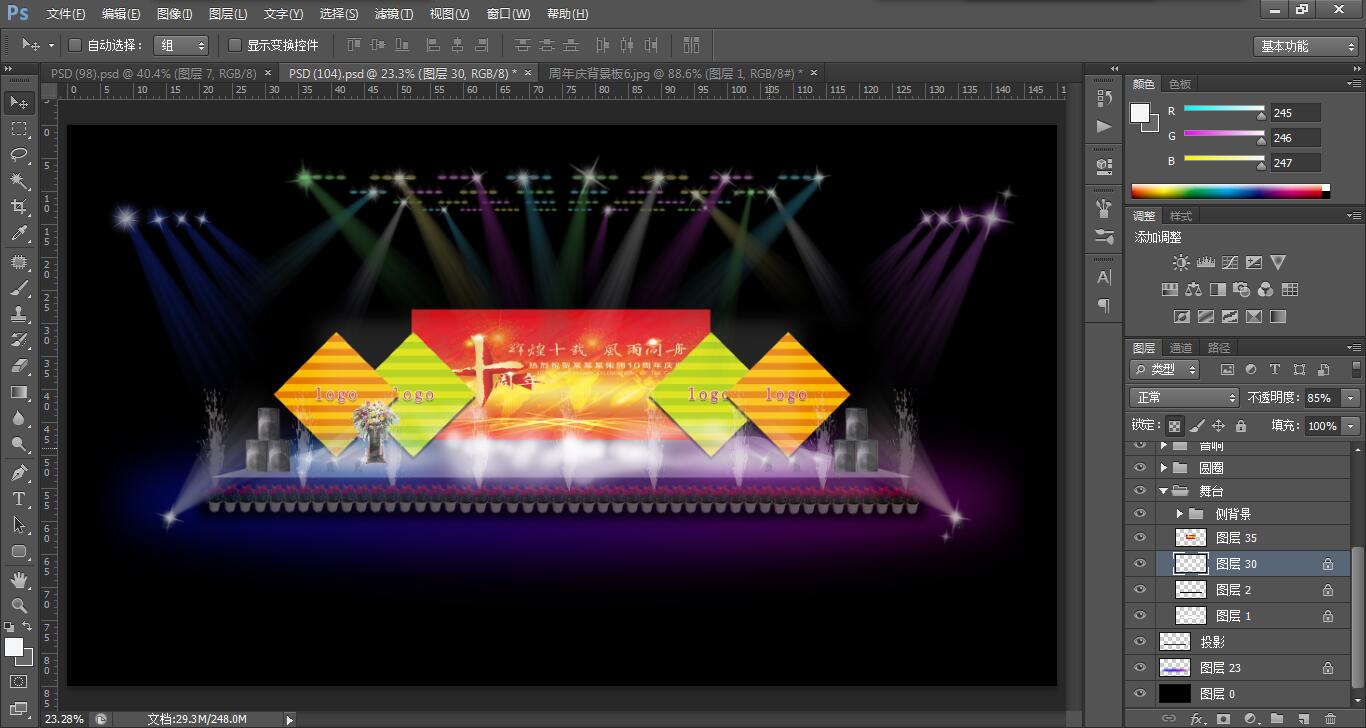Select the Horizontal Type tool
The width and height of the screenshot is (1366, 728).
click(x=18, y=499)
